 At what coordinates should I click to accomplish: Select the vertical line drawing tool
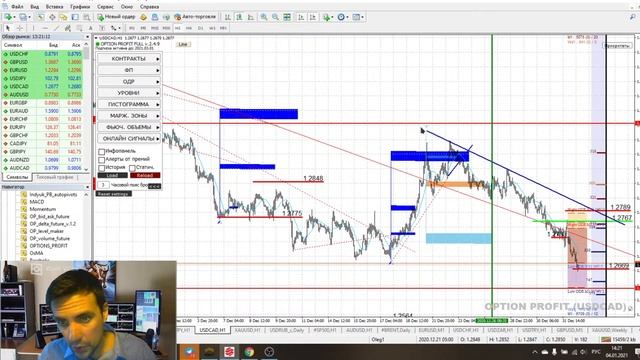click(x=33, y=28)
